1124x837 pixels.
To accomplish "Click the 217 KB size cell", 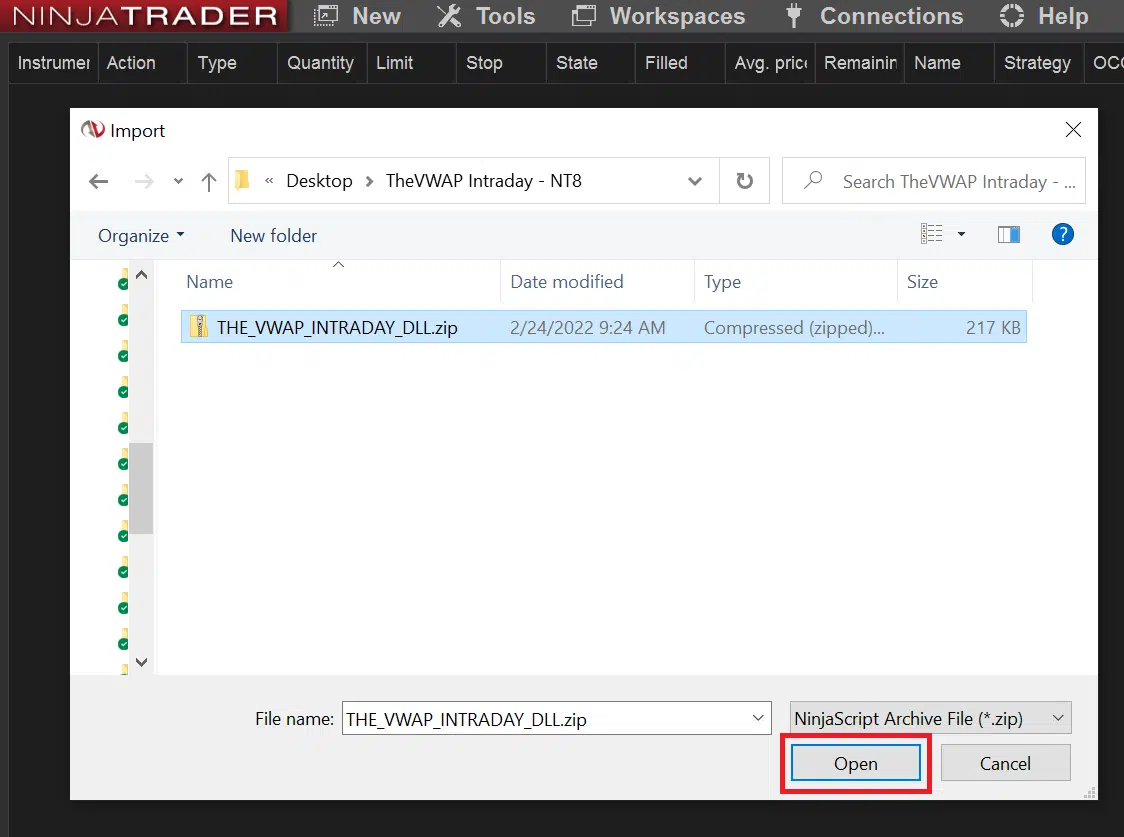I will click(993, 327).
